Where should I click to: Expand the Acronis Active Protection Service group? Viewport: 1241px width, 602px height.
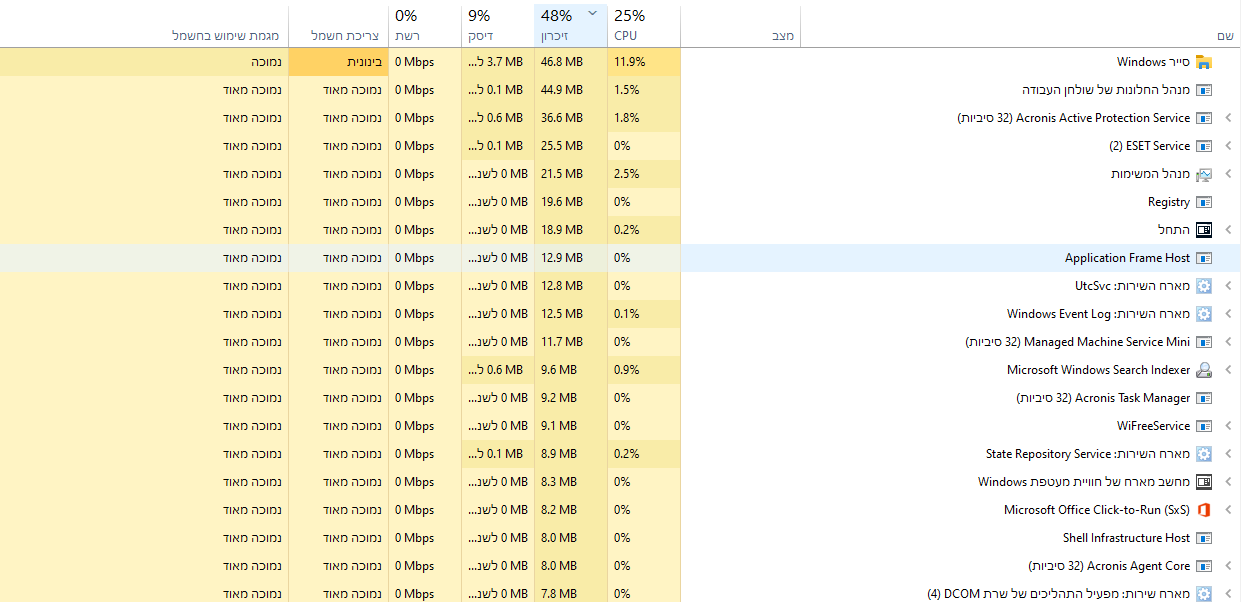[1229, 118]
